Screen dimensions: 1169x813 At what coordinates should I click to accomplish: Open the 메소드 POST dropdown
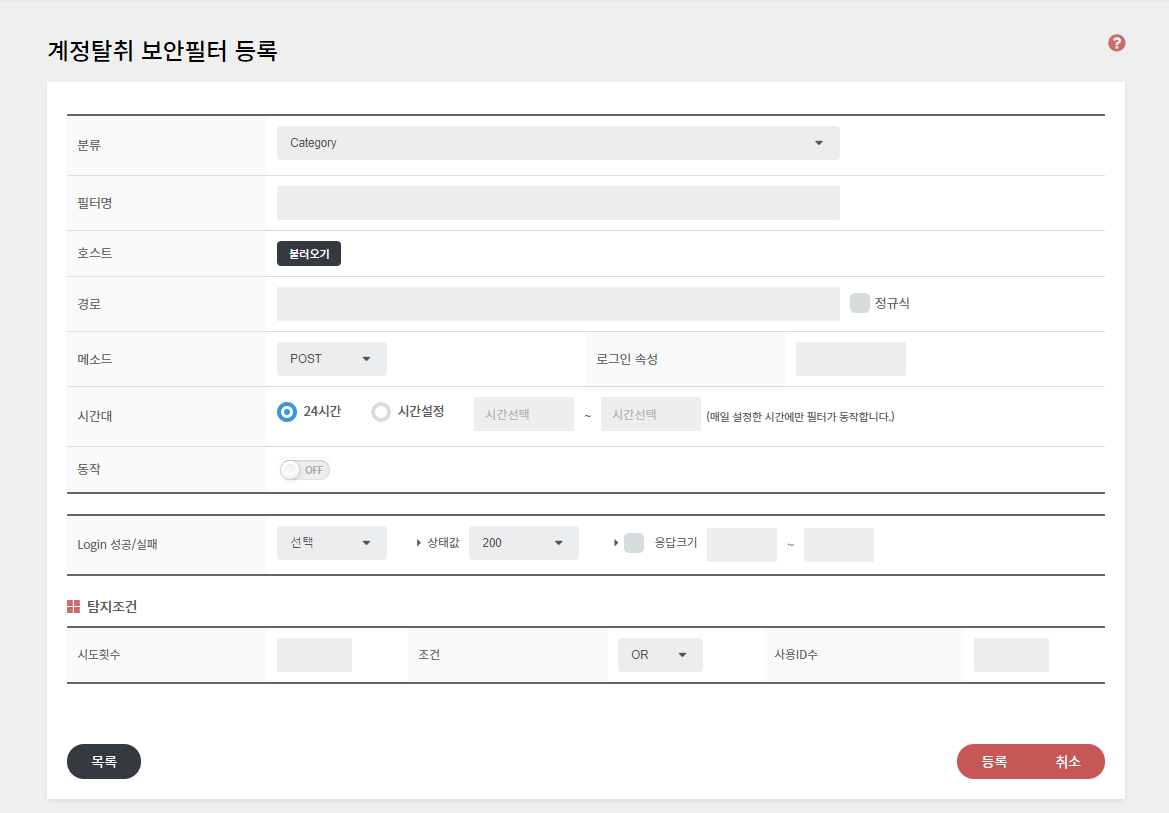click(x=331, y=359)
